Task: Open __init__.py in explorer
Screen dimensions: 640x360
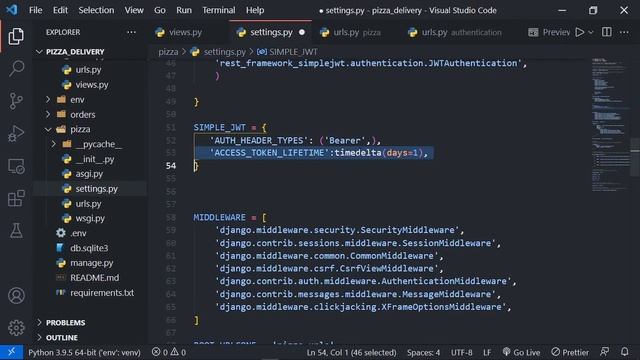Action: 95,159
